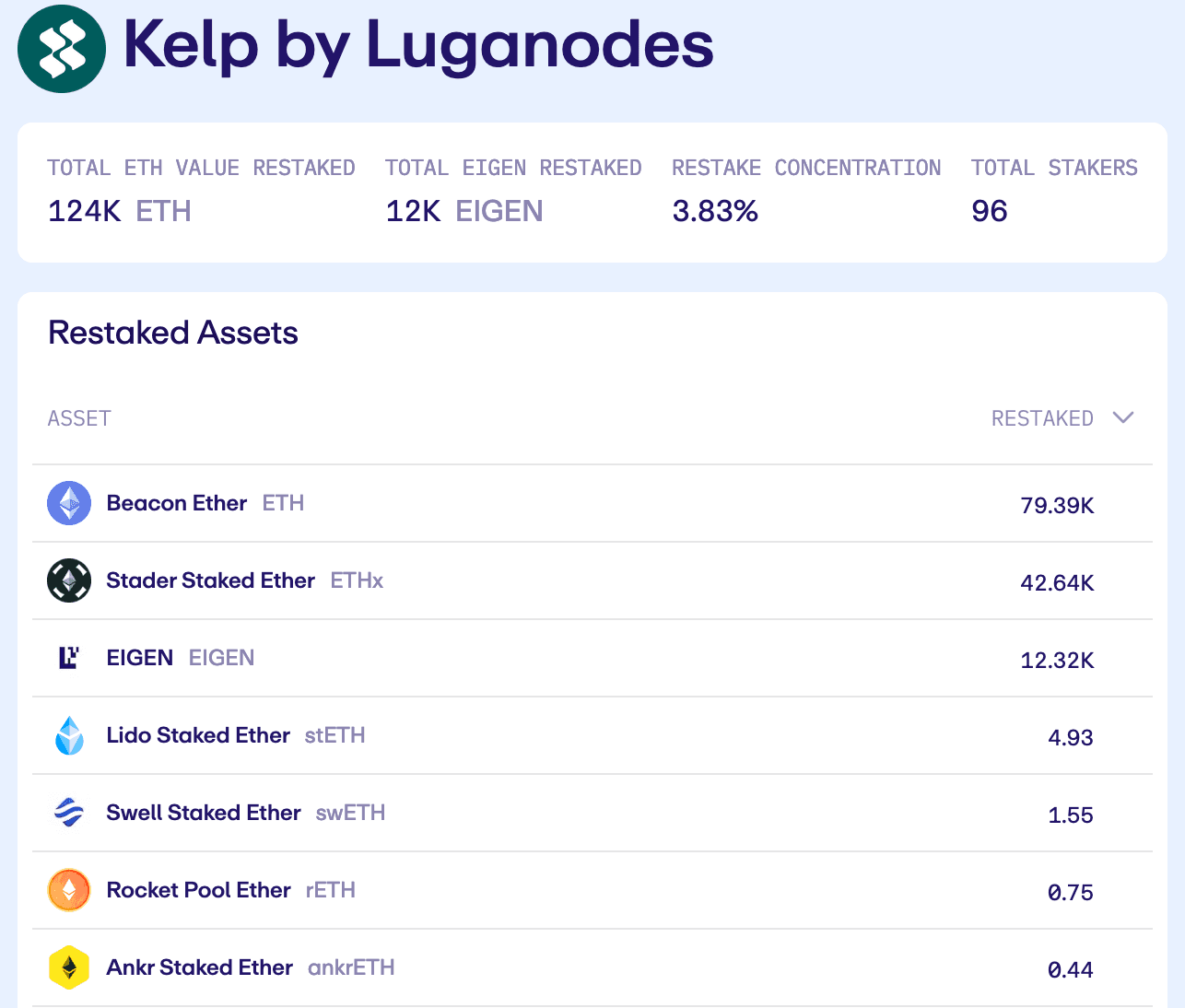Click the Beacon Ether ETH icon
Screen dimensions: 1185x1008
click(69, 503)
